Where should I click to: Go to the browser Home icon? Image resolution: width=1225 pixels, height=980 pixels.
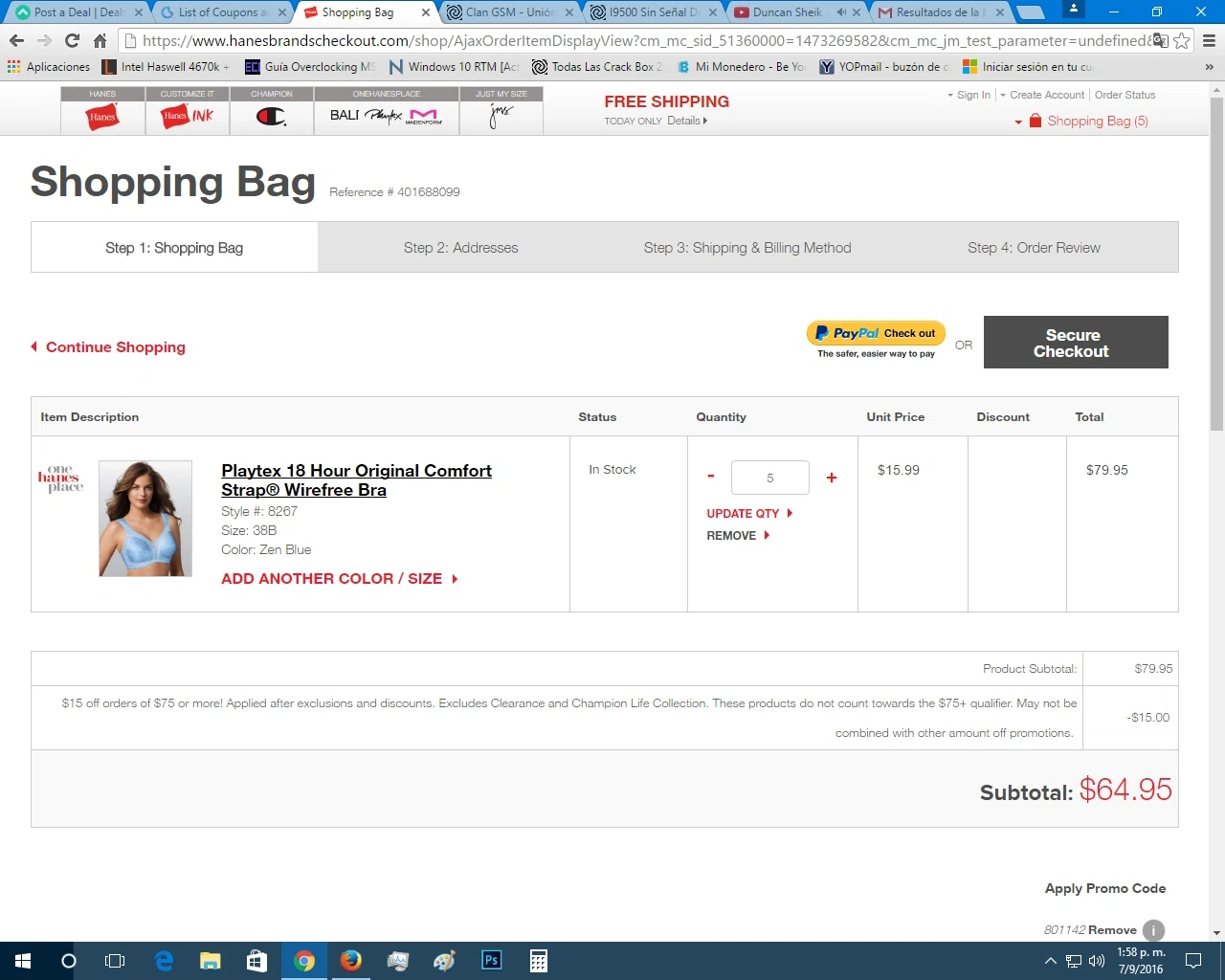point(100,40)
